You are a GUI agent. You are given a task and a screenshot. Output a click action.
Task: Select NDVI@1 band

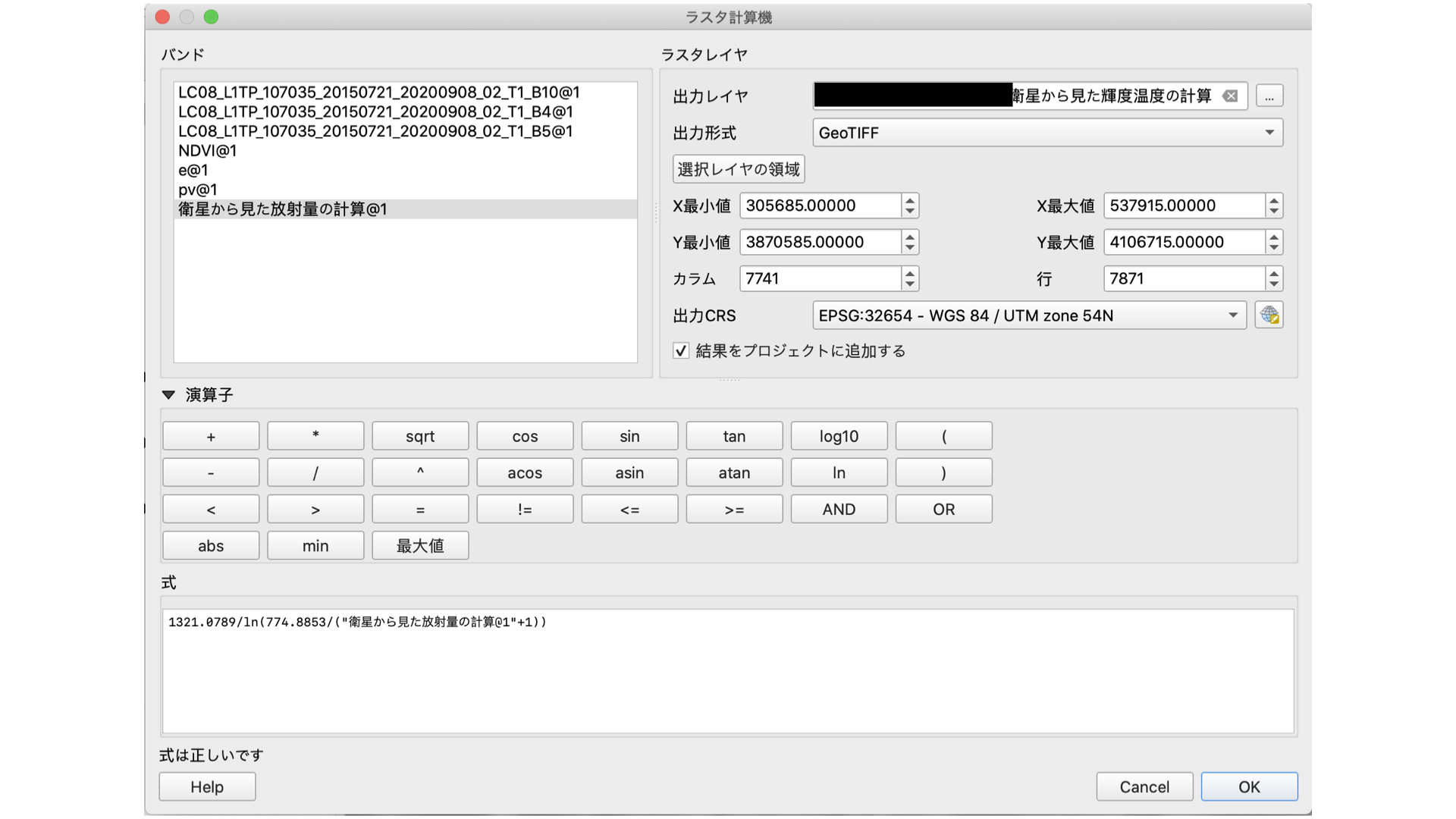click(x=405, y=151)
